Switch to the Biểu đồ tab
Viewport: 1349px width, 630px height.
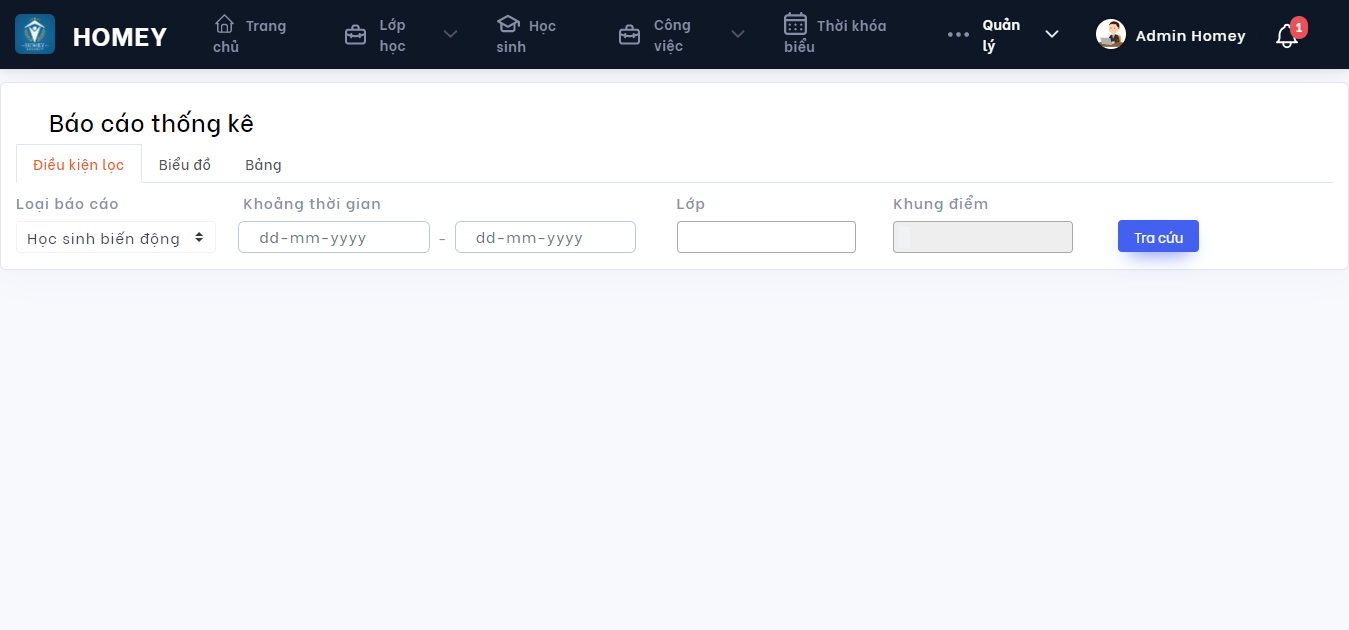185,165
